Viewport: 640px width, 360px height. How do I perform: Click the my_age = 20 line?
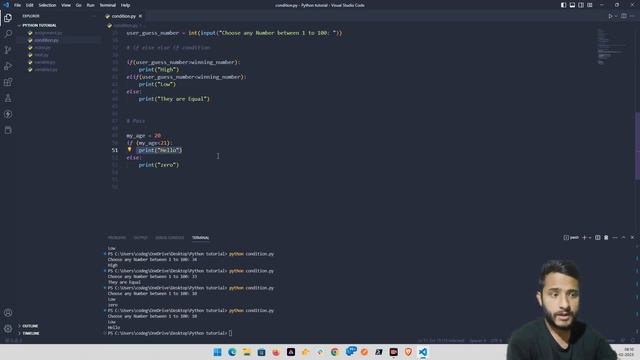pyautogui.click(x=143, y=136)
